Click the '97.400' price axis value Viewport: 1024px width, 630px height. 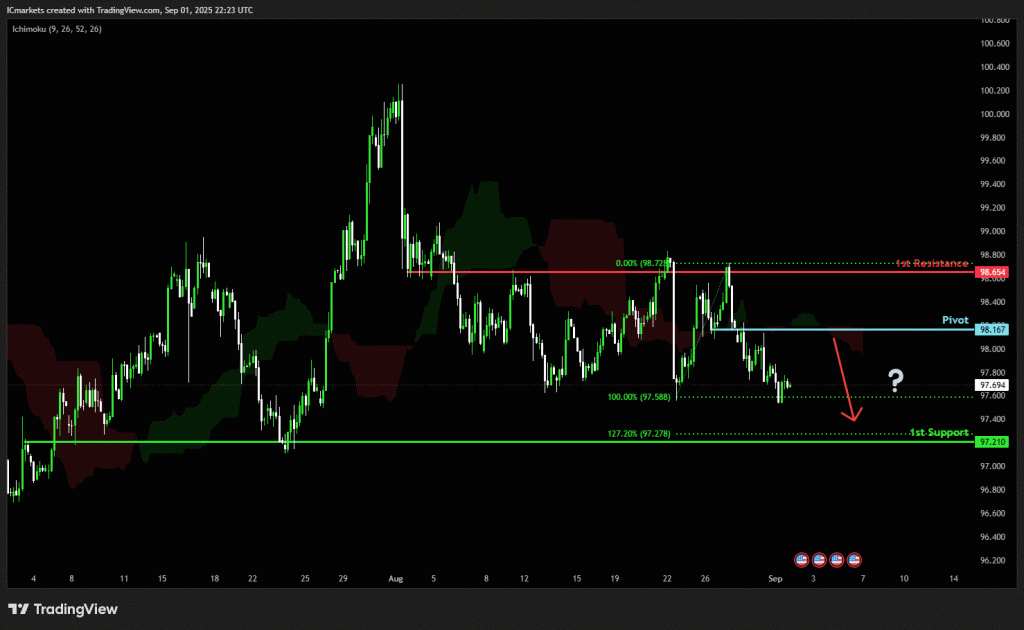point(995,420)
